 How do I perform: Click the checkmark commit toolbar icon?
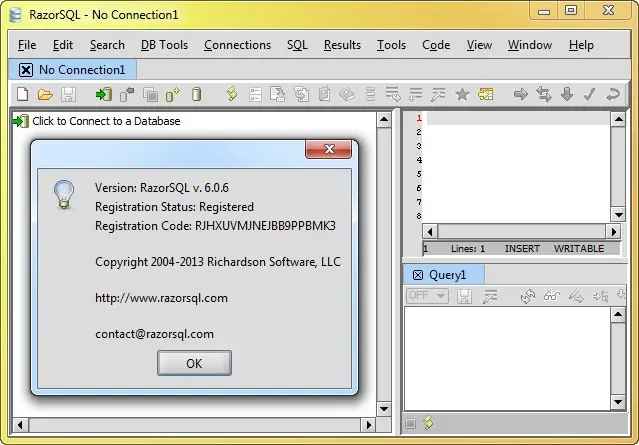tap(589, 94)
